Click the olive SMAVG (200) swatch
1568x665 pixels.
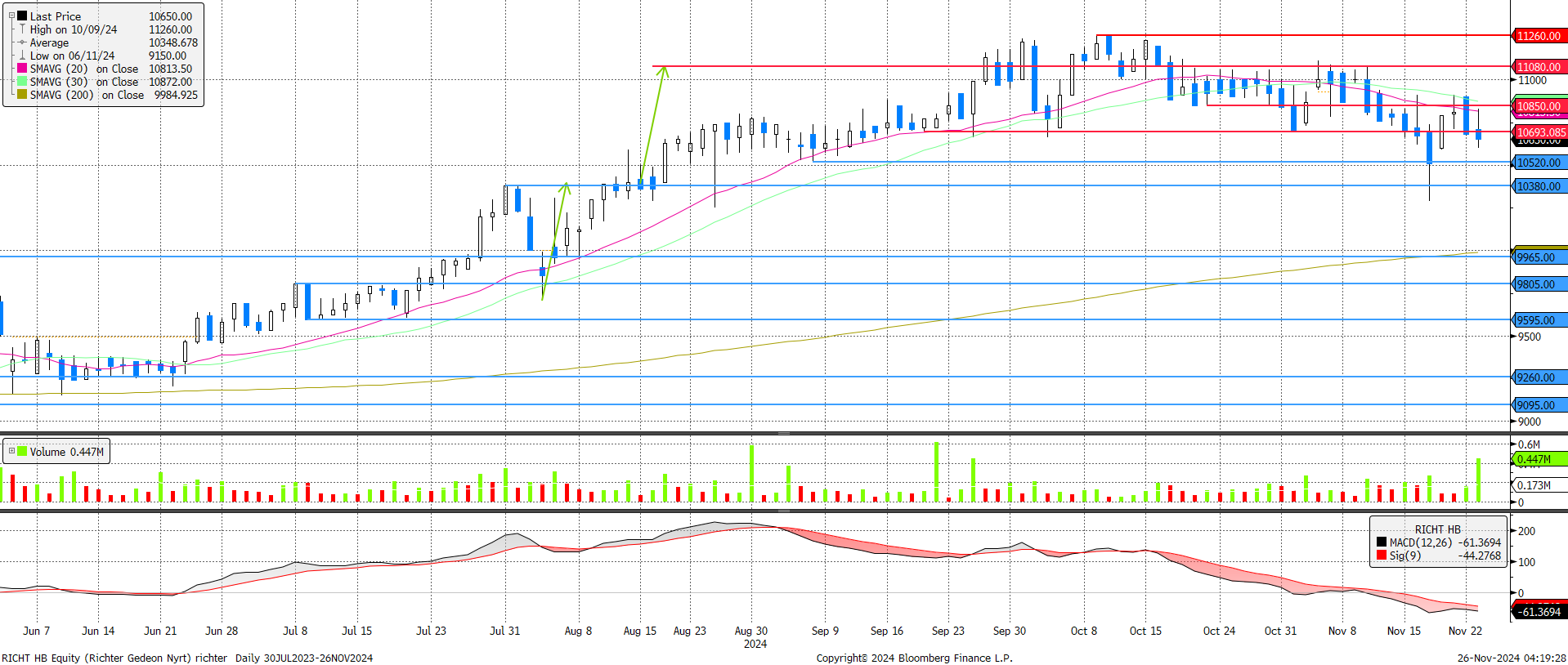tap(22, 94)
